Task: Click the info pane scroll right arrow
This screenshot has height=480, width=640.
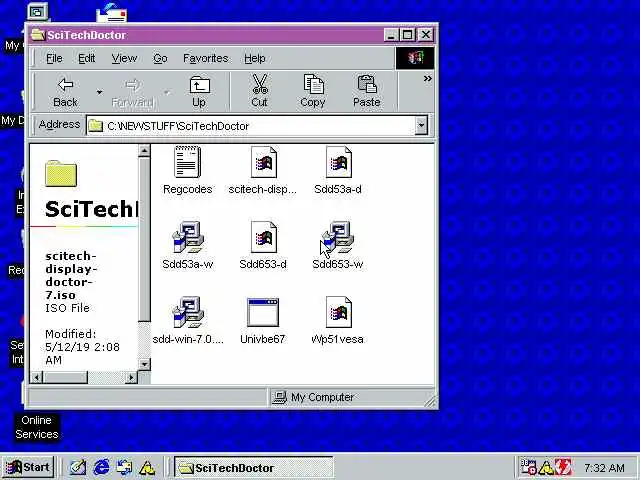Action: tap(131, 377)
